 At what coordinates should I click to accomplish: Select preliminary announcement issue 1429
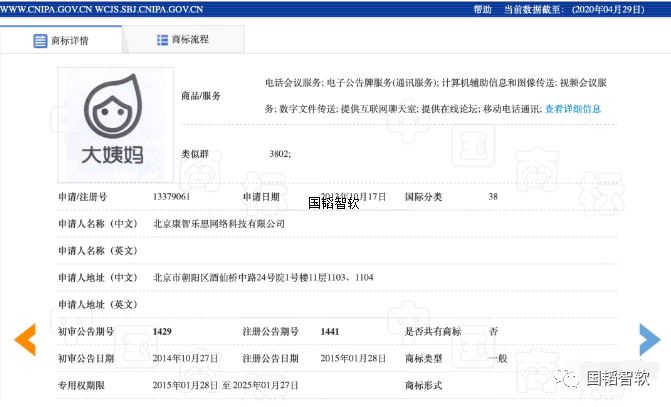tap(162, 331)
